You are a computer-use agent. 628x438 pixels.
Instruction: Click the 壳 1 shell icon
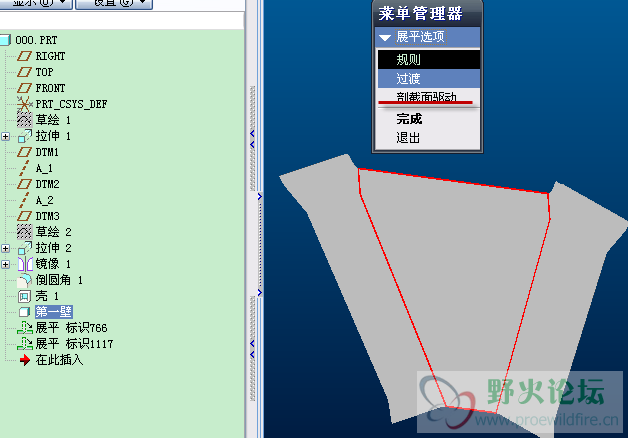(x=24, y=296)
